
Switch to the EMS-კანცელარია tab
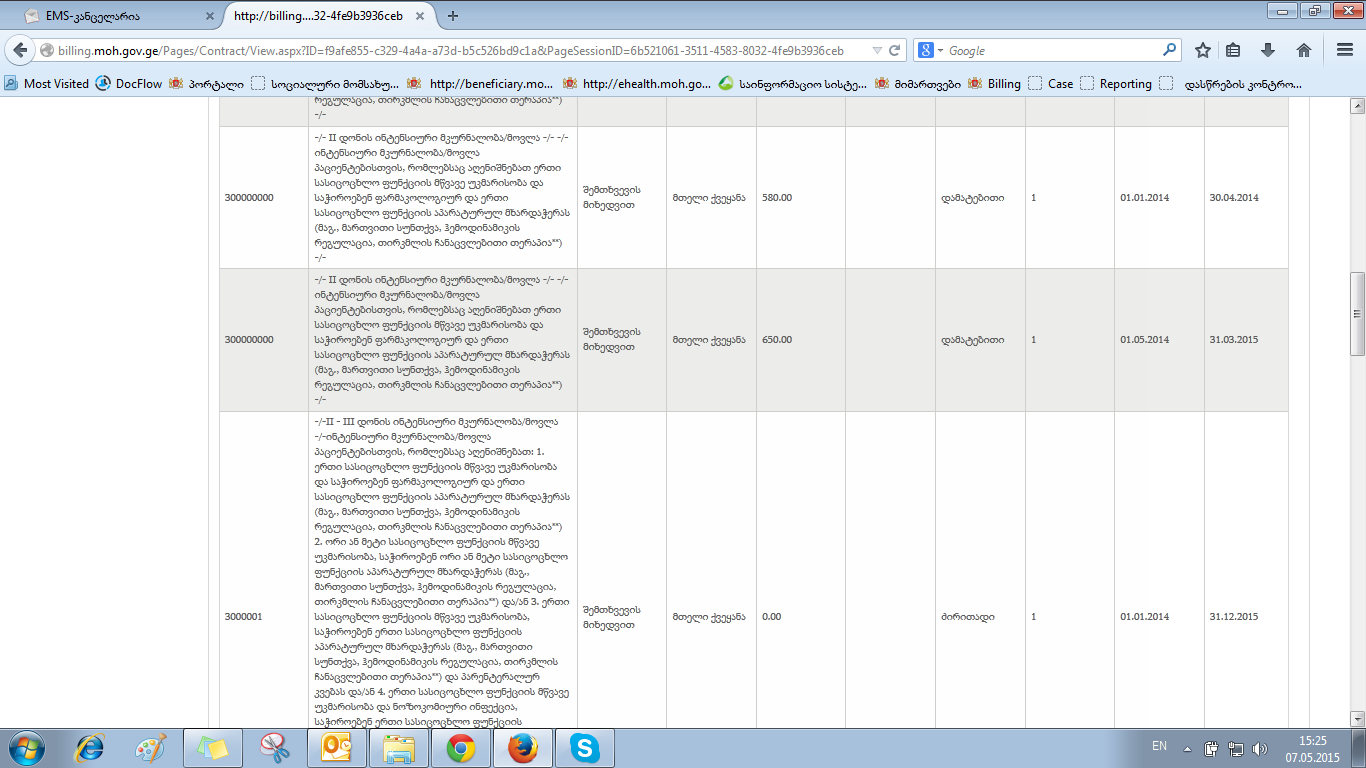click(110, 16)
